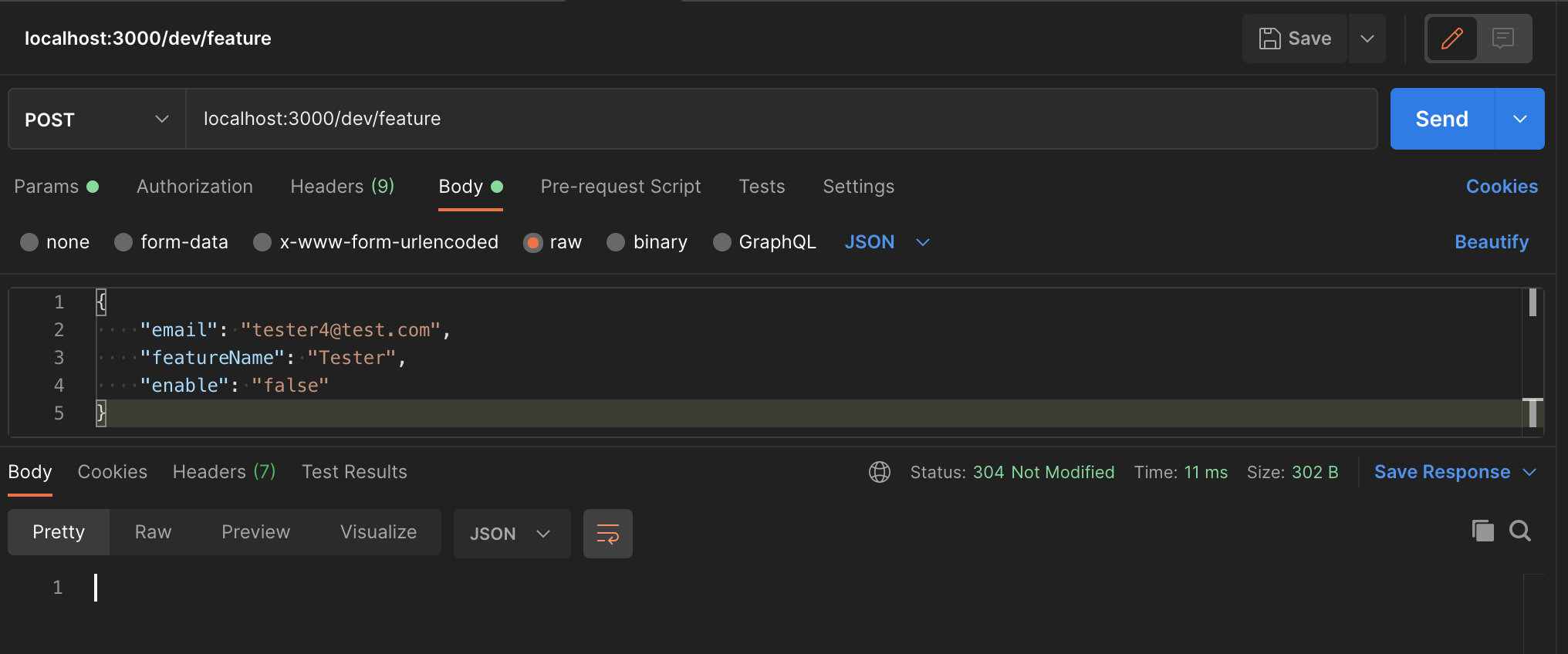Click the Save button
This screenshot has width=1568, height=654.
coord(1295,39)
